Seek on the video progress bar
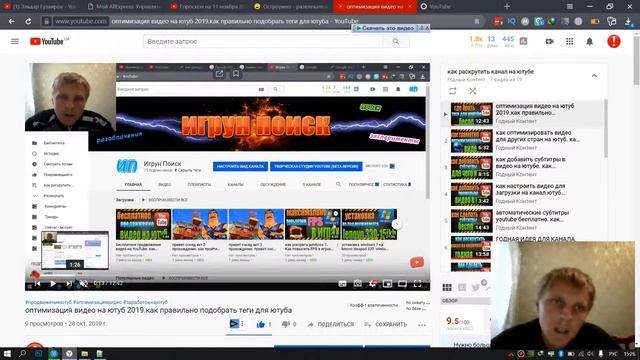Image resolution: width=640 pixels, height=360 pixels. tap(227, 275)
